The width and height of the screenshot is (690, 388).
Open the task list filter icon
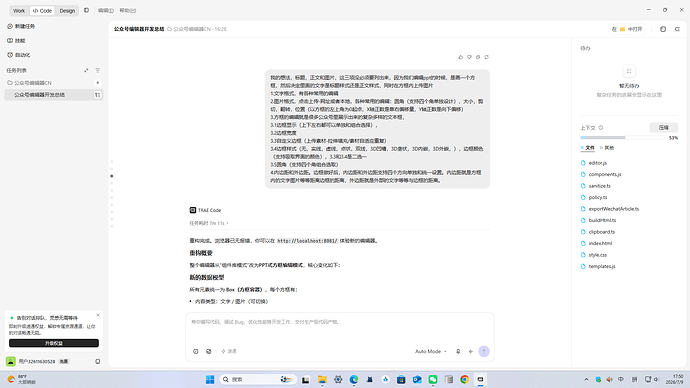coord(98,70)
